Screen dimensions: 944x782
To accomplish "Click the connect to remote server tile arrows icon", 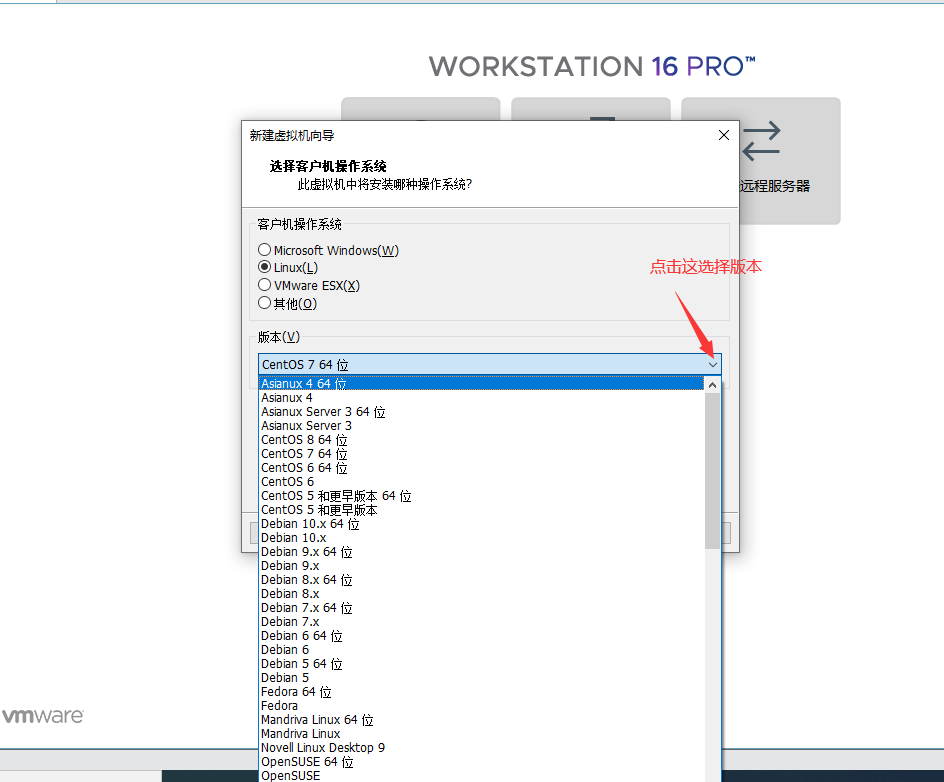I will point(762,141).
